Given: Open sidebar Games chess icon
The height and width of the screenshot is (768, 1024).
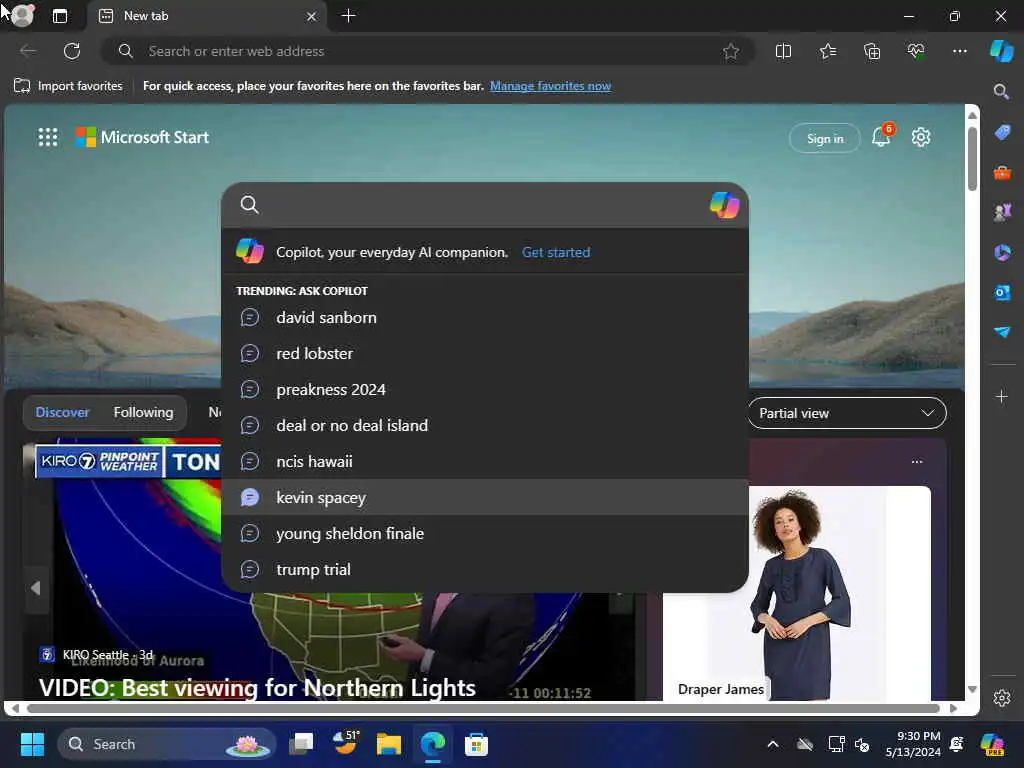Looking at the screenshot, I should (1002, 212).
